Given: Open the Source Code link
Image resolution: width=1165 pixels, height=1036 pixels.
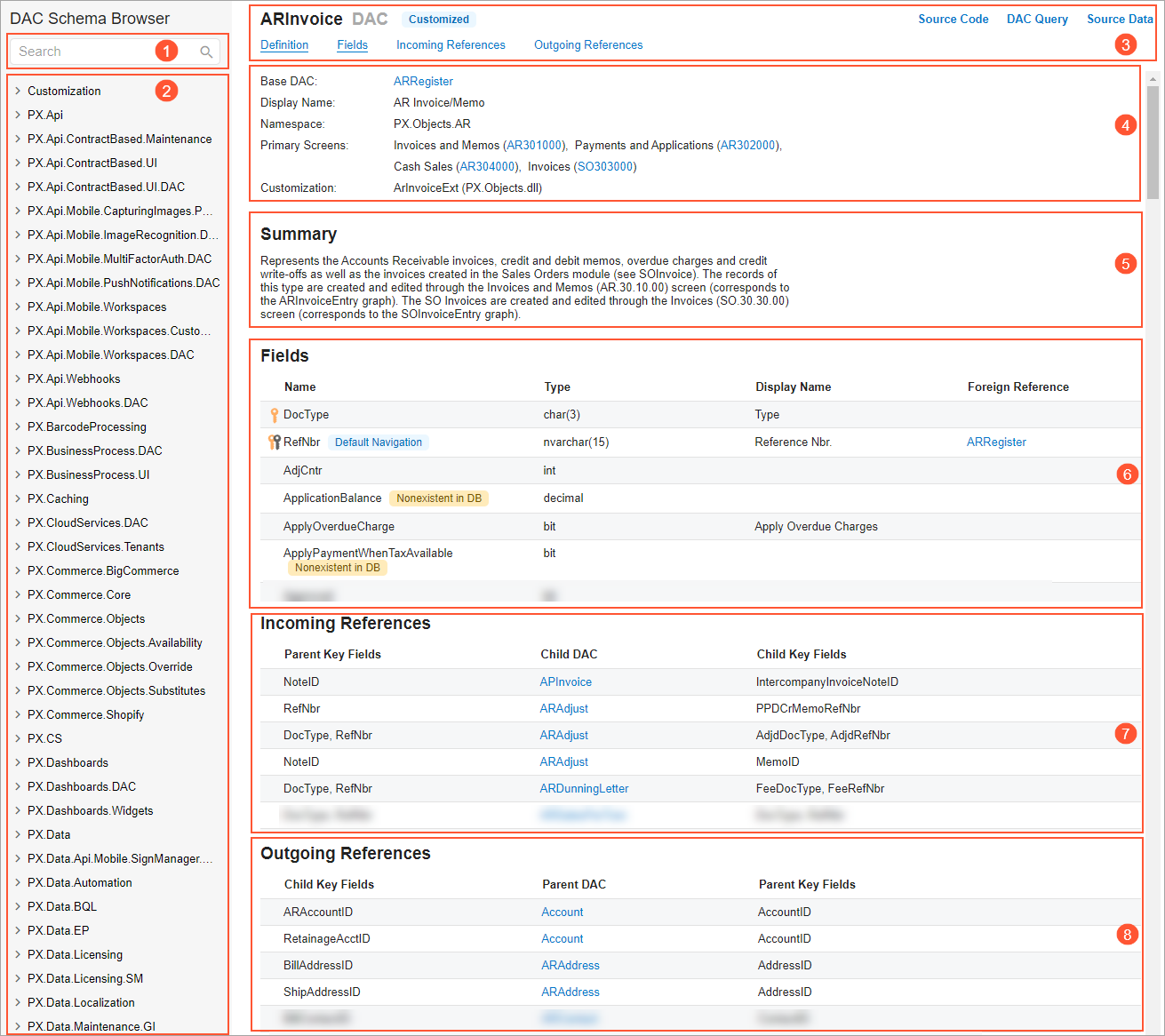Looking at the screenshot, I should 953,19.
